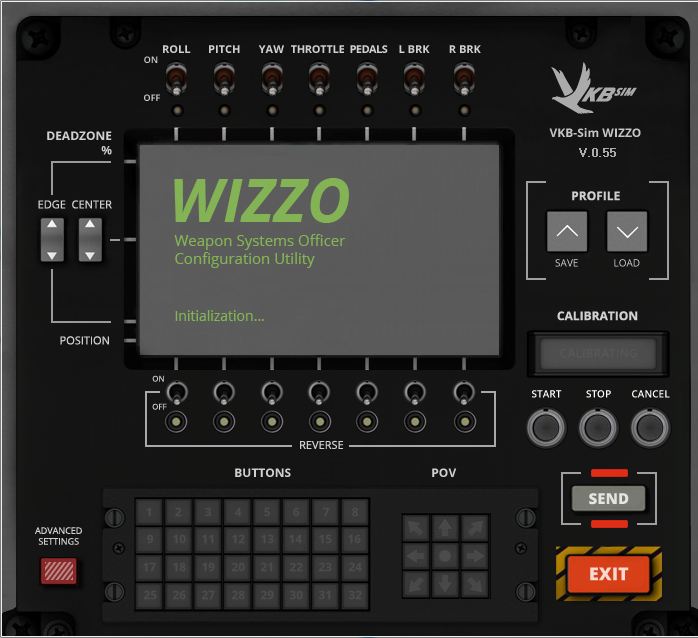This screenshot has height=638, width=698.
Task: Click the indicator light below ROLL switch
Action: tap(177, 110)
